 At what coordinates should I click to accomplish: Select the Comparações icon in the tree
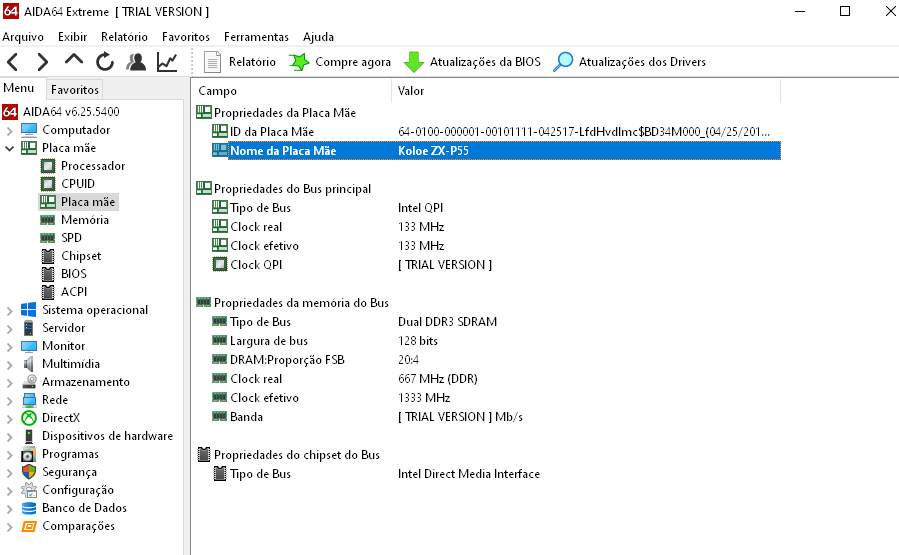tap(29, 526)
